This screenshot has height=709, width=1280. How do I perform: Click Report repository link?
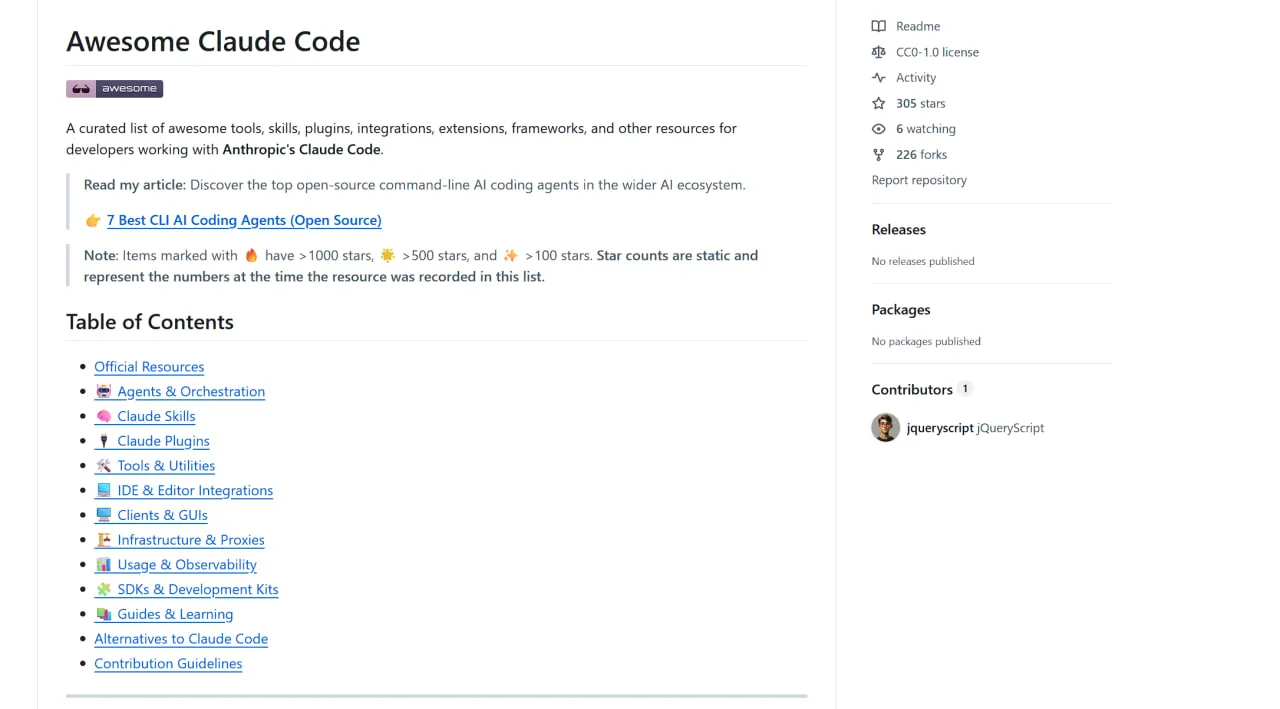(x=919, y=180)
